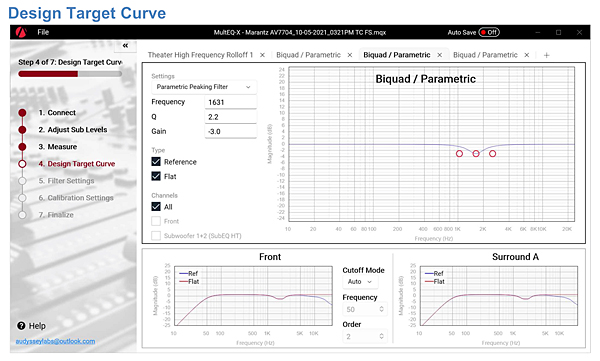This screenshot has height=361, width=600.
Task: Add a new filter tab with plus icon
Action: [x=546, y=55]
